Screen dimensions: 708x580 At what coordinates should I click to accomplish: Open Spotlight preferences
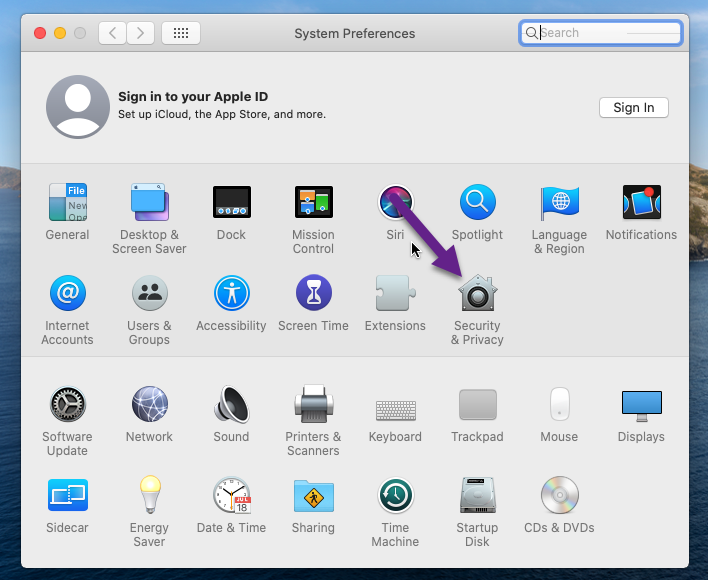click(477, 202)
